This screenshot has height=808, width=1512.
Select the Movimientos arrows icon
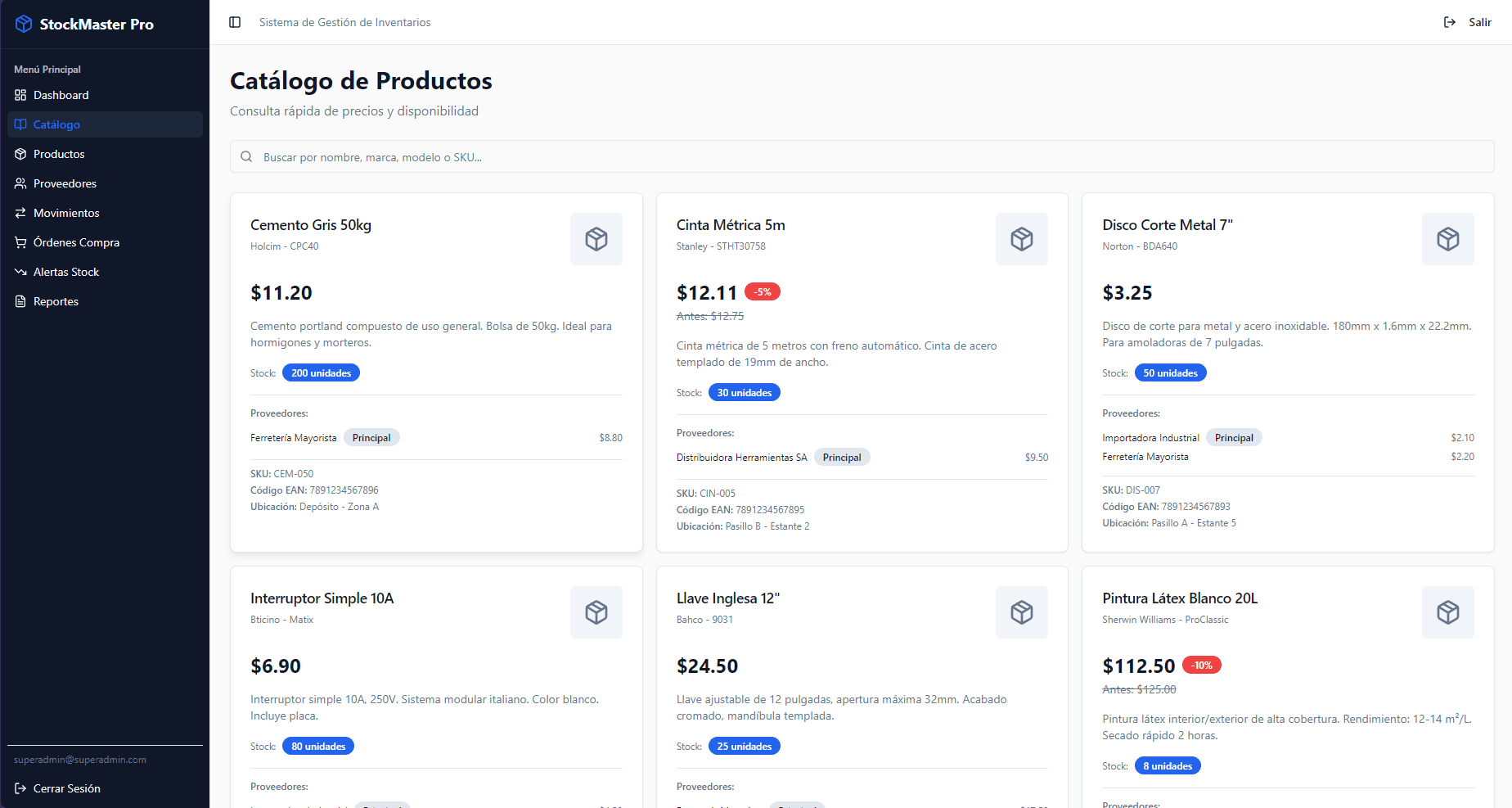click(x=20, y=213)
